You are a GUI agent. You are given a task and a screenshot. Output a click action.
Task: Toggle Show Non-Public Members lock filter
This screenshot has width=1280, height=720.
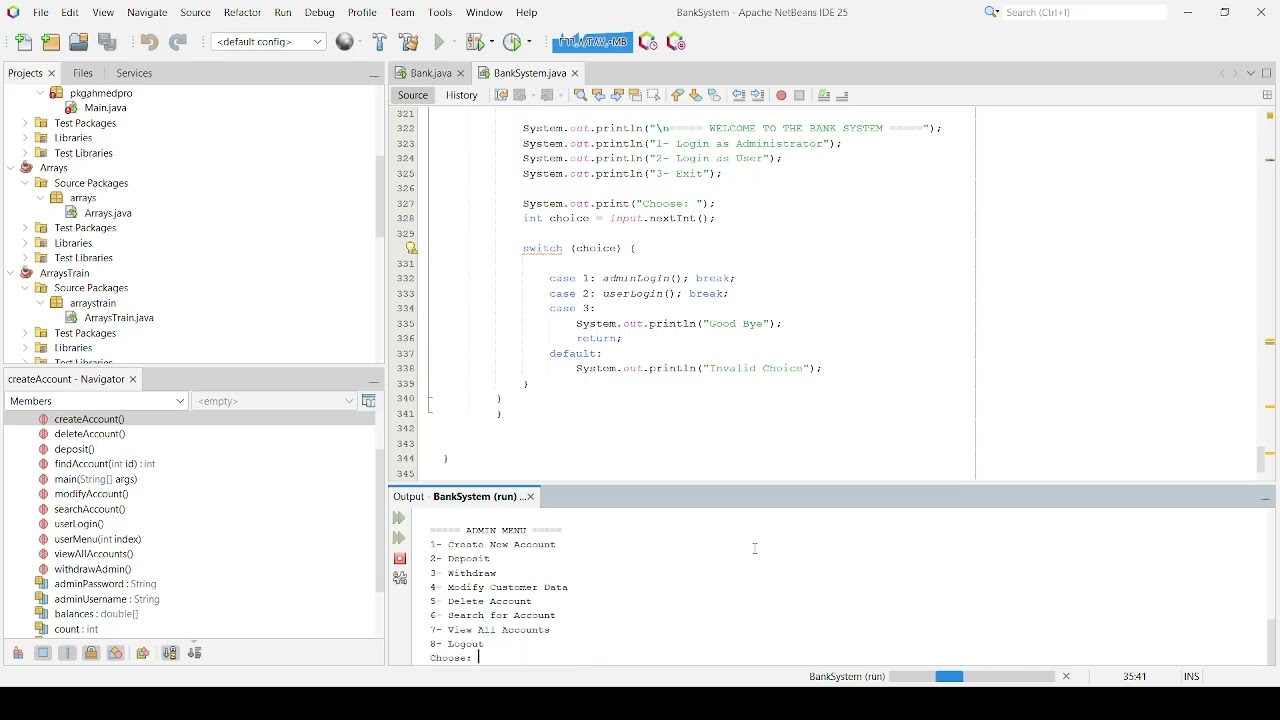point(91,653)
